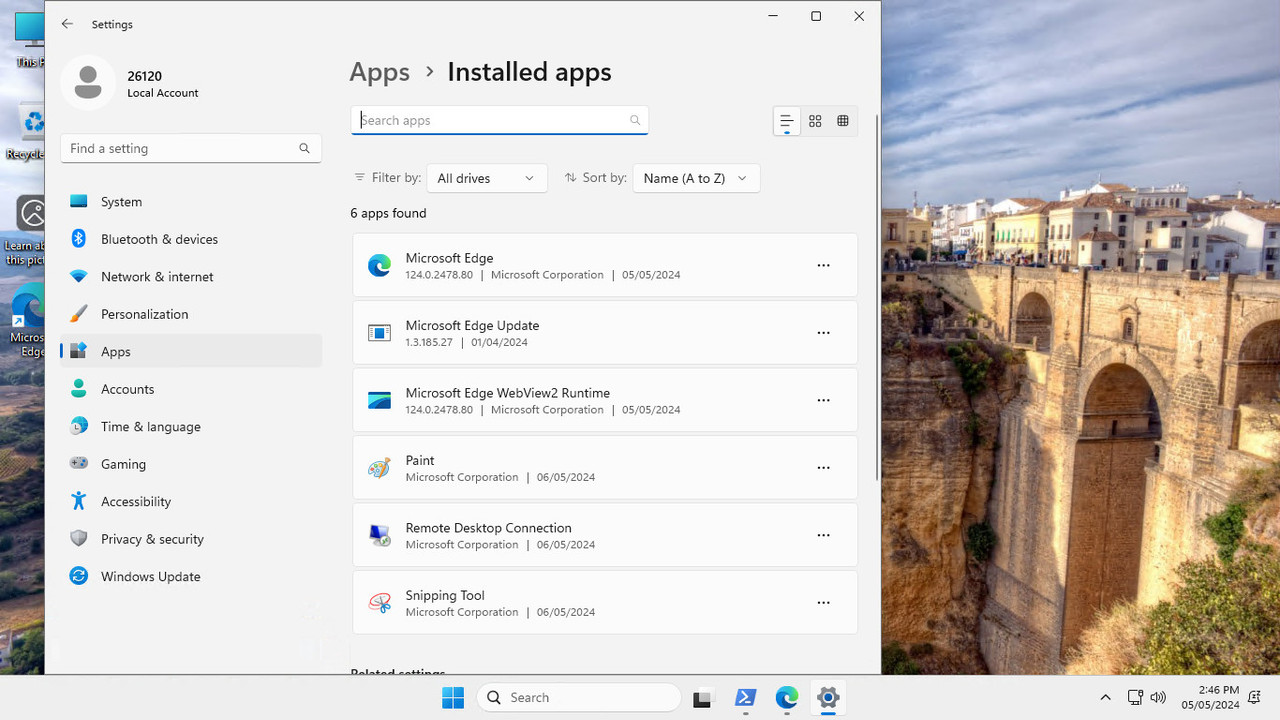Click the magnifier in Find a setting
This screenshot has height=720, width=1280.
304,148
